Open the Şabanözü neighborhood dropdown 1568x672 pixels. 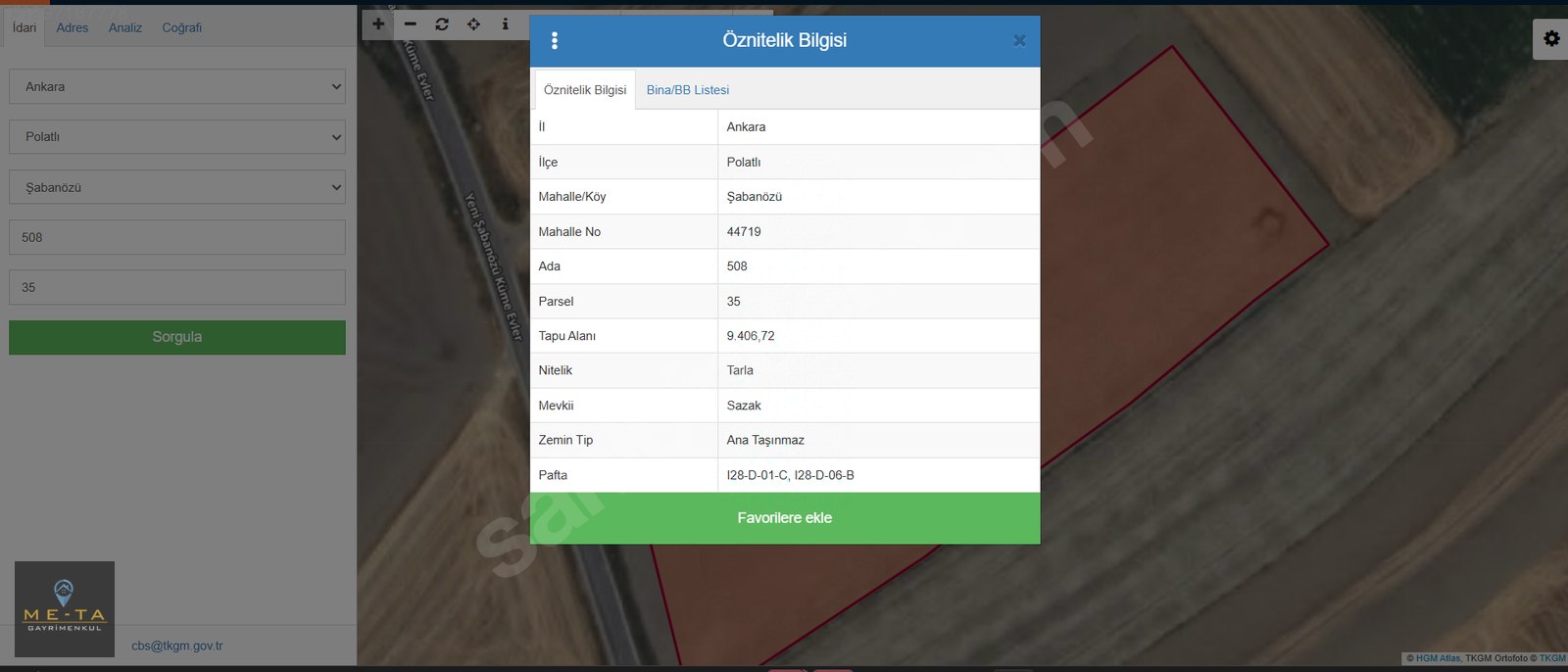pyautogui.click(x=177, y=187)
